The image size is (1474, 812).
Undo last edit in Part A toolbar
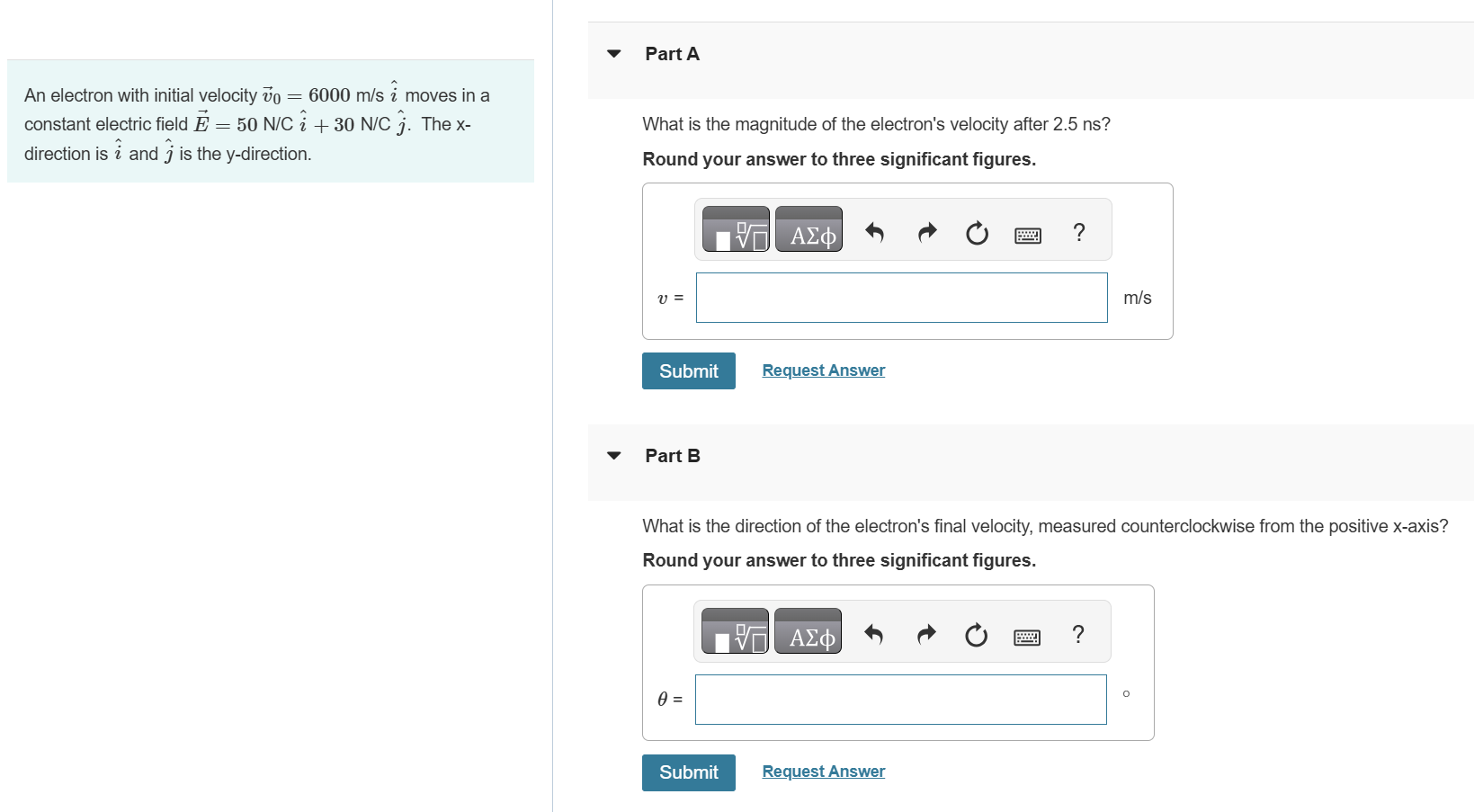pyautogui.click(x=874, y=234)
